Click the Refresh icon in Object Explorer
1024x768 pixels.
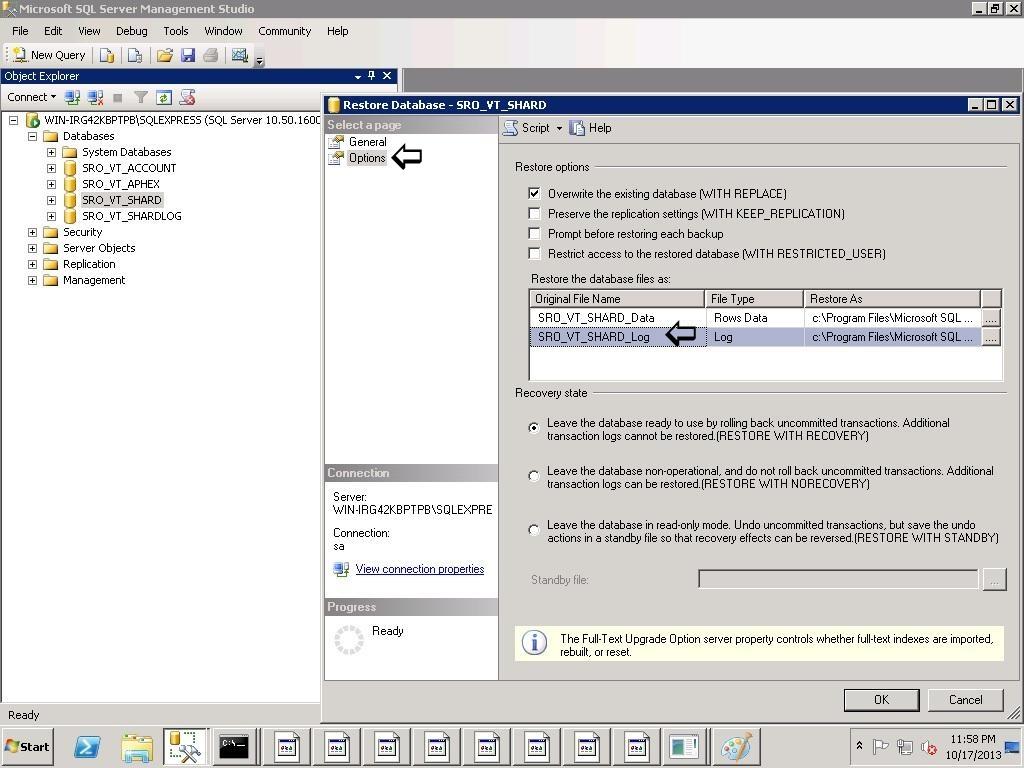[163, 97]
